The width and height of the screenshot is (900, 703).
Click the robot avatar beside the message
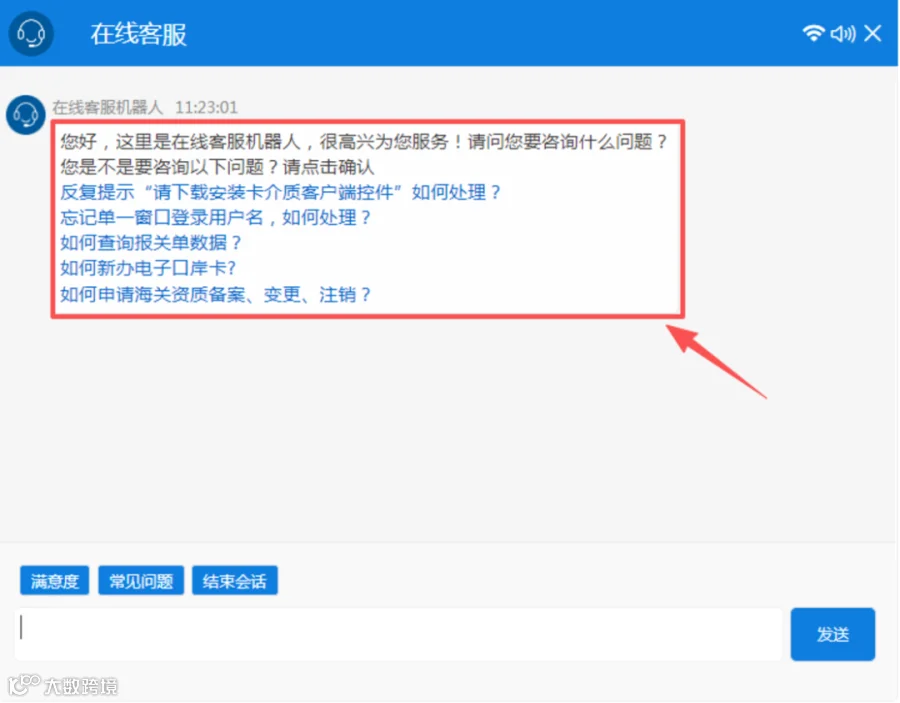26,115
